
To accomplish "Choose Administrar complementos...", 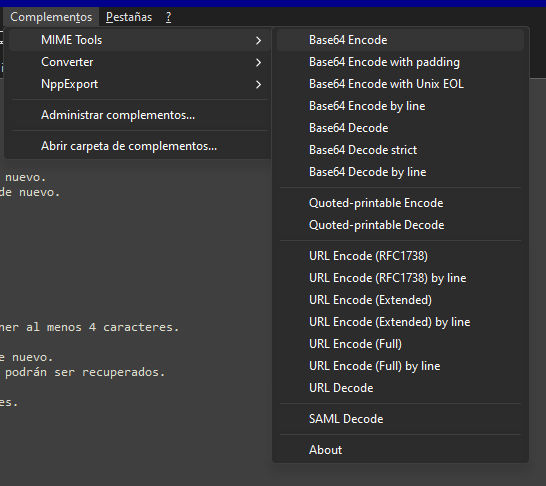I will (x=140, y=115).
